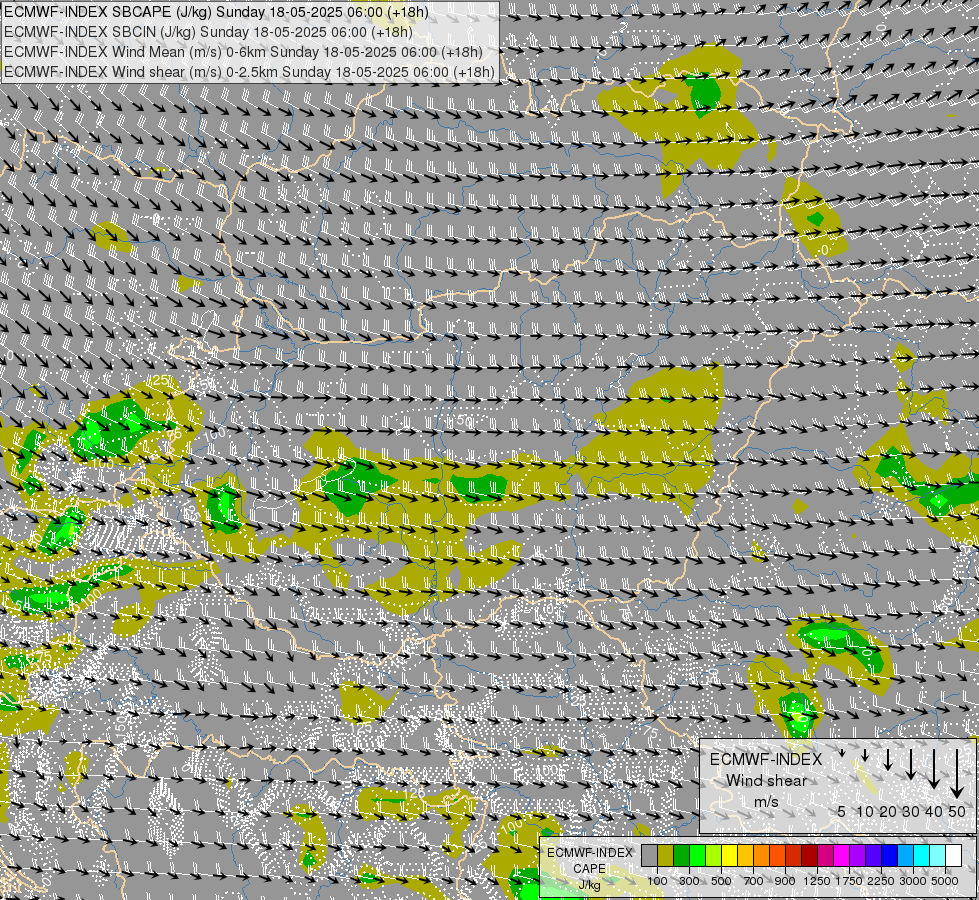Click the 5 m/s arrow in the Wind shear legend

click(842, 753)
